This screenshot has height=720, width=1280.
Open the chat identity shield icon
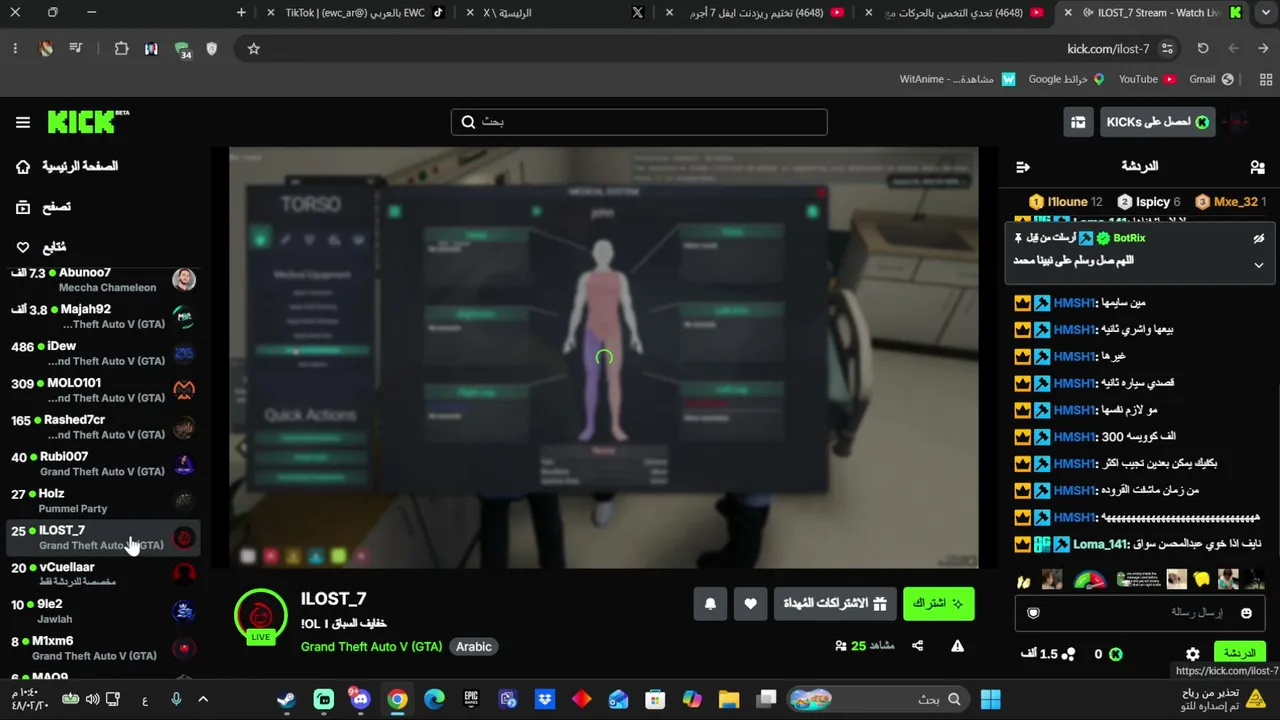click(1034, 613)
